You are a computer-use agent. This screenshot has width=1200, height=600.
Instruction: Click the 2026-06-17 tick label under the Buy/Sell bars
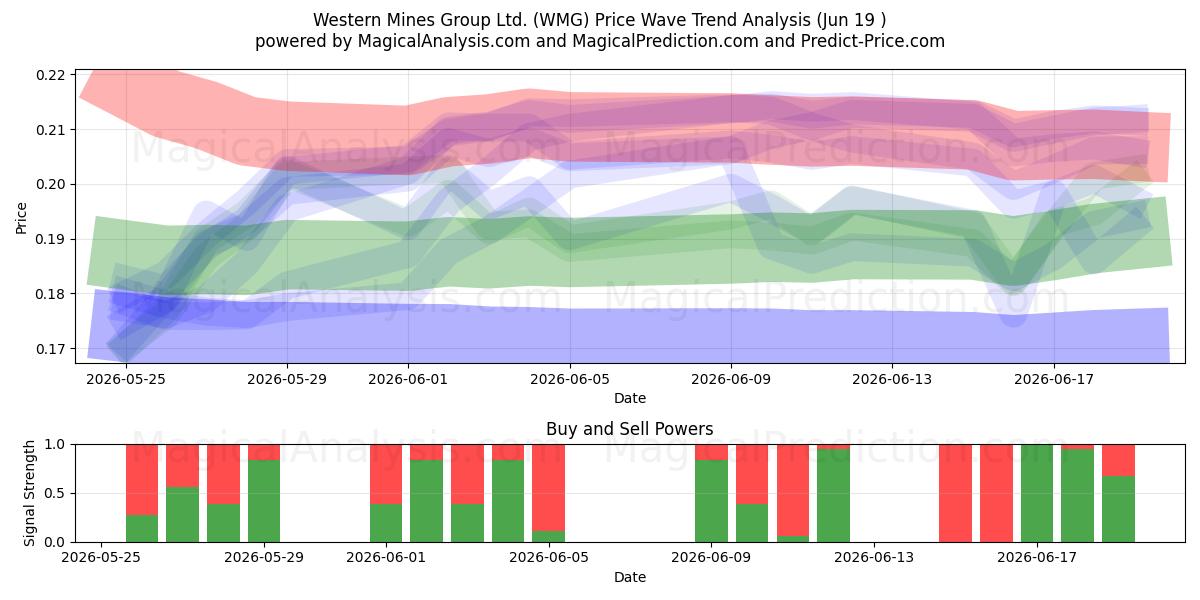[1037, 558]
